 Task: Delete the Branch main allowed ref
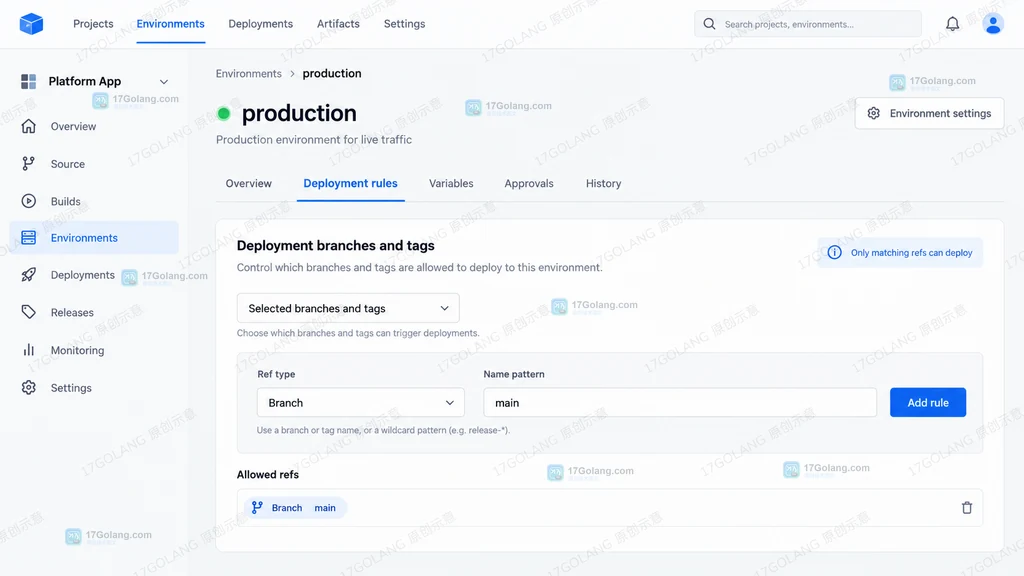pyautogui.click(x=967, y=507)
